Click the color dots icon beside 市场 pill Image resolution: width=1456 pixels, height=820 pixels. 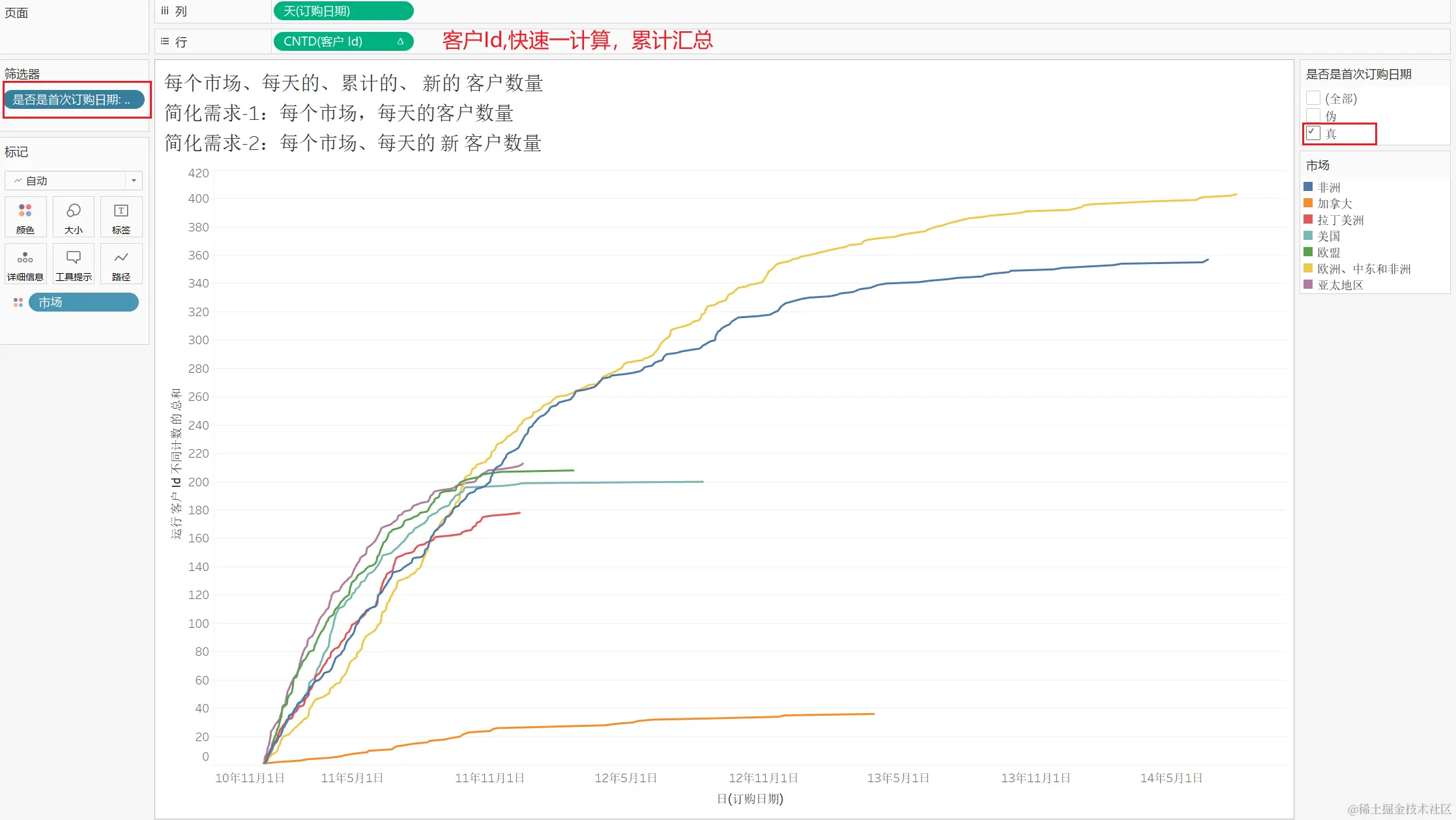click(18, 302)
